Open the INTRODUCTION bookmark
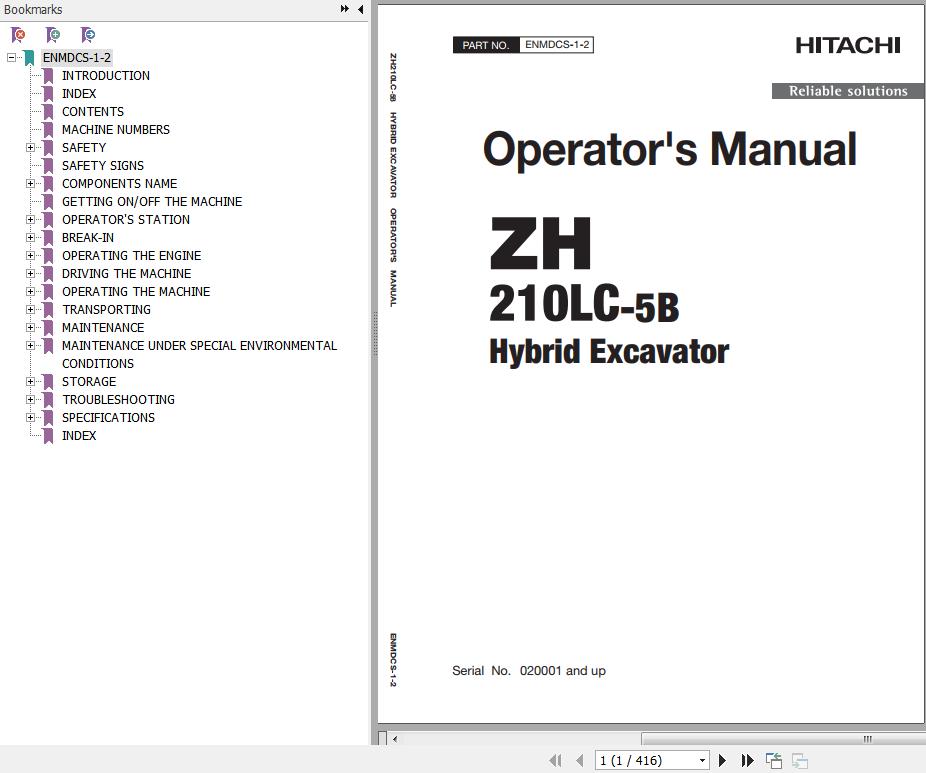Screen dimensions: 926x773 click(106, 76)
